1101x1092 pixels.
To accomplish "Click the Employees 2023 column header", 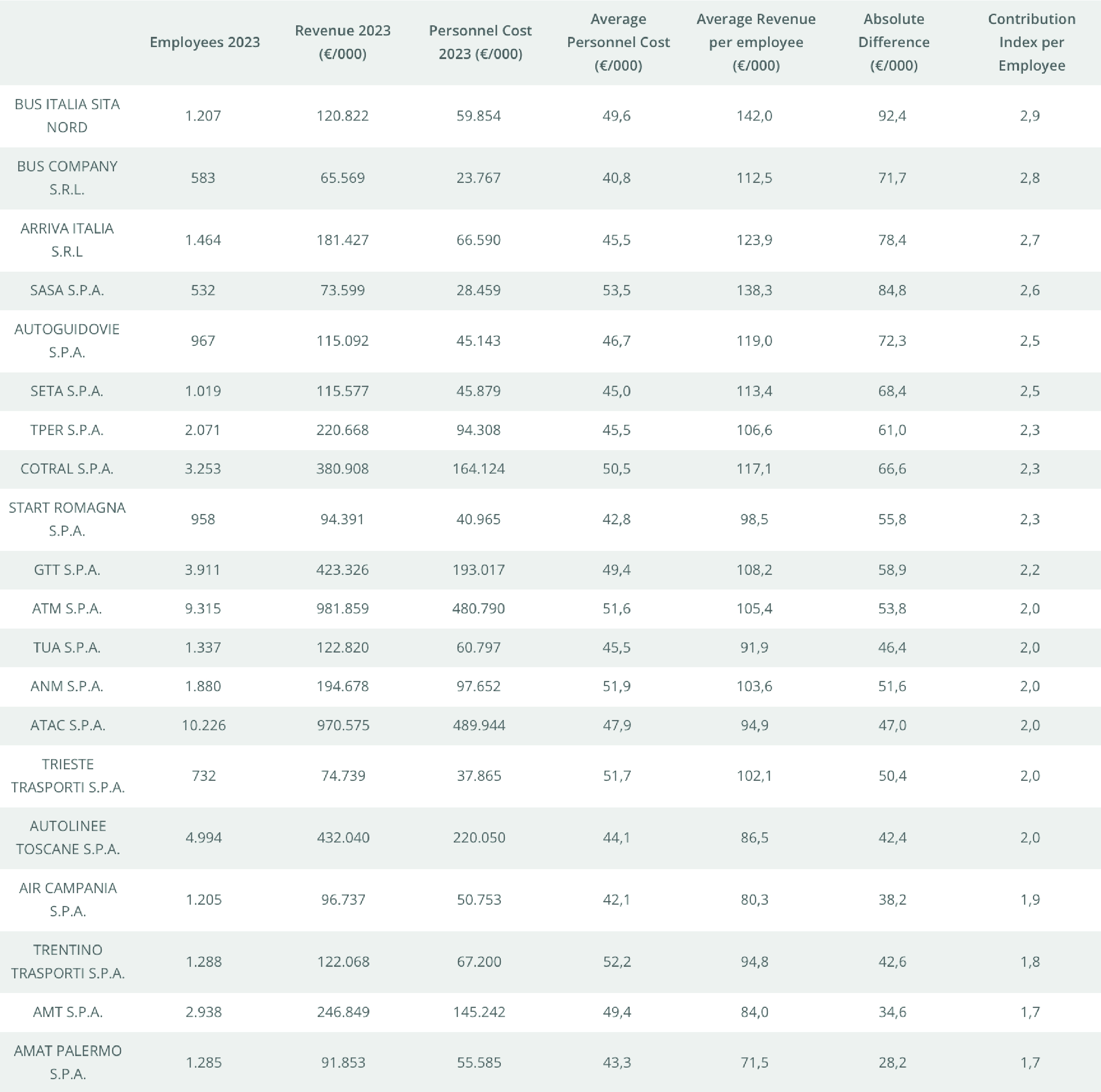I will click(205, 42).
